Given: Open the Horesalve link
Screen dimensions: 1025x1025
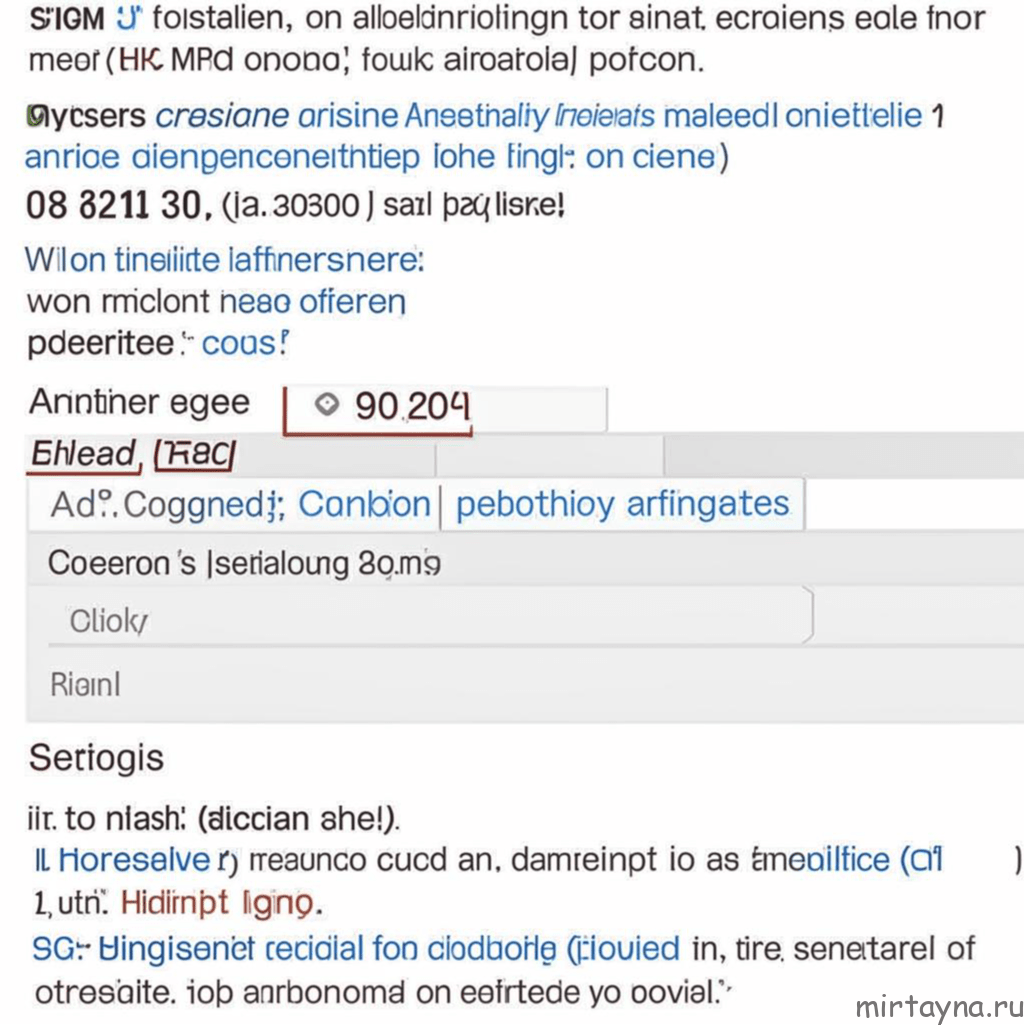Looking at the screenshot, I should click(x=133, y=860).
